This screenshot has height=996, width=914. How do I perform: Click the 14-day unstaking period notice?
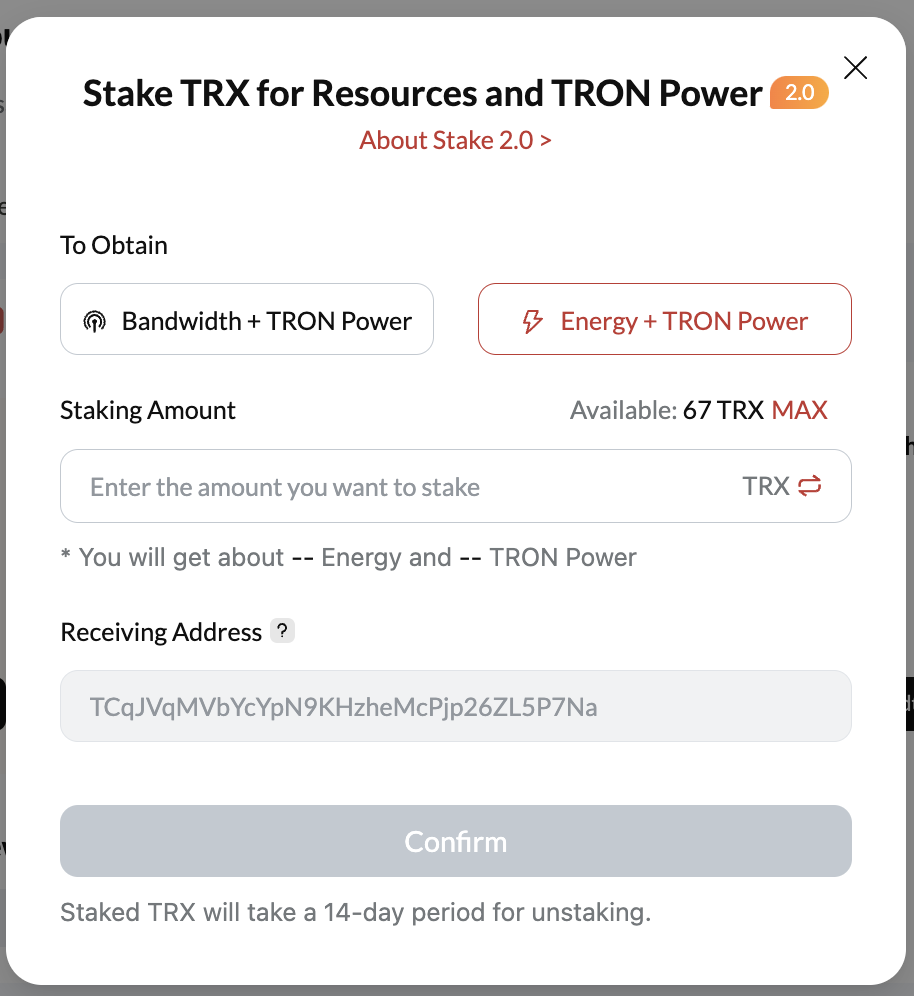pyautogui.click(x=355, y=912)
